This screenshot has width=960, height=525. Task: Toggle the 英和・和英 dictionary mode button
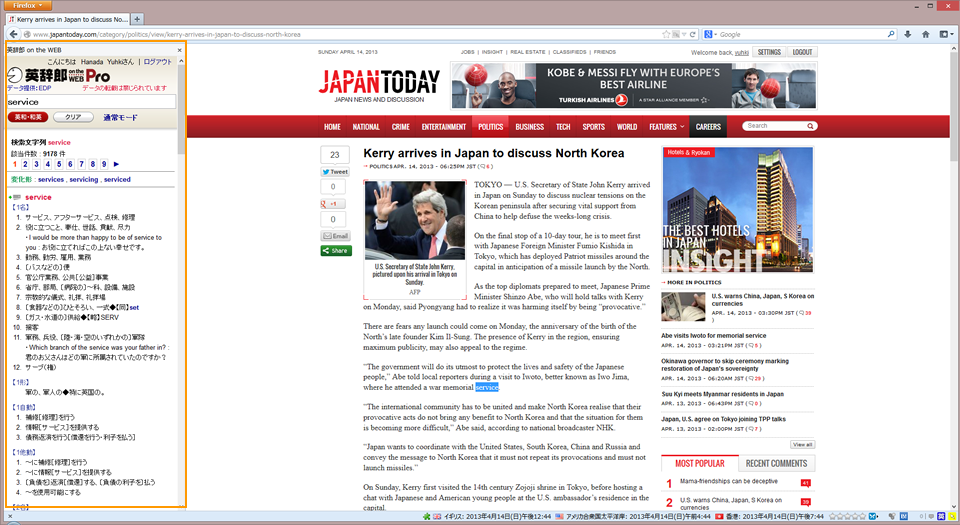pyautogui.click(x=26, y=117)
